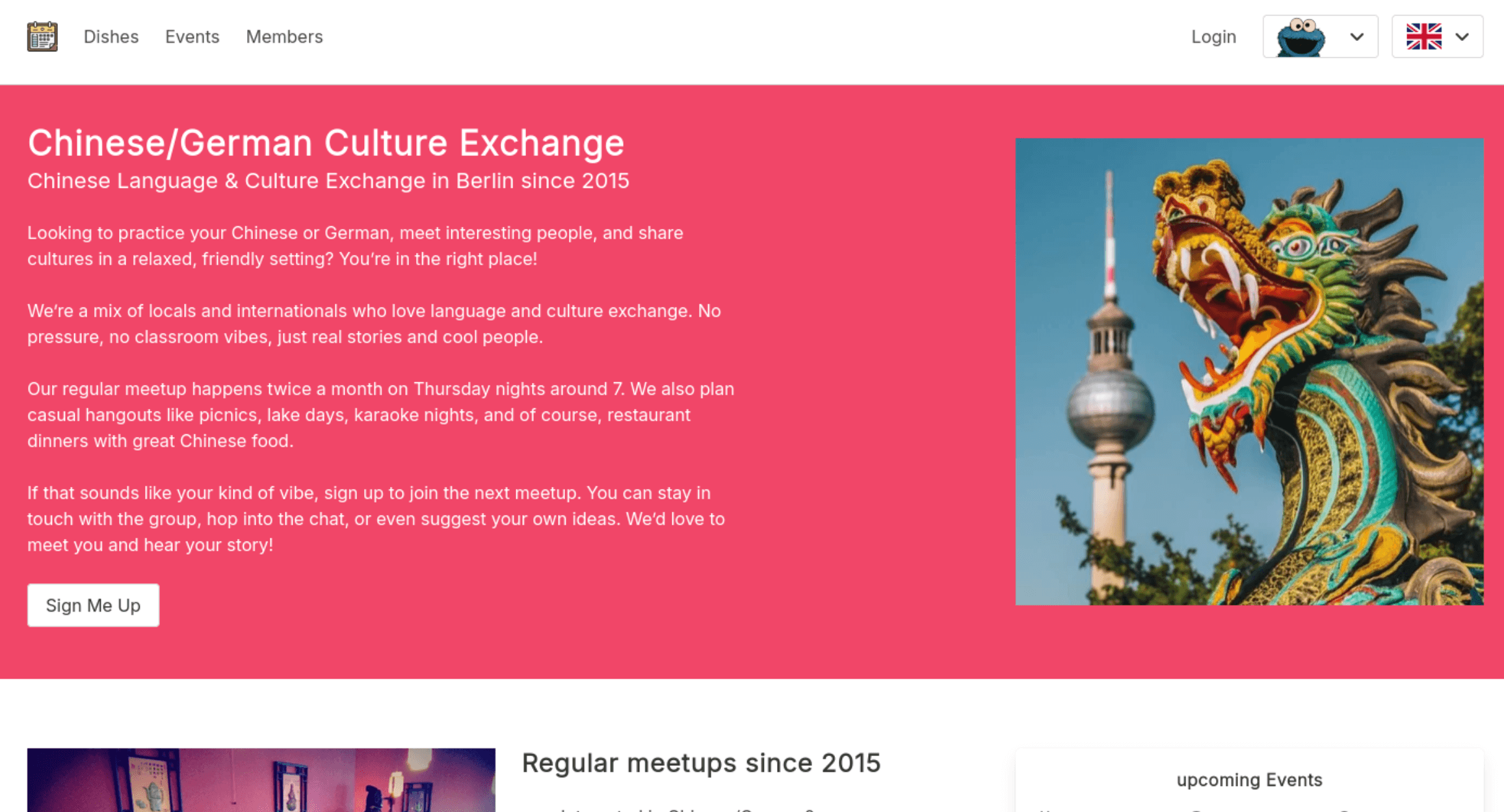Open the profile avatar dropdown chevron
This screenshot has width=1504, height=812.
click(x=1356, y=38)
